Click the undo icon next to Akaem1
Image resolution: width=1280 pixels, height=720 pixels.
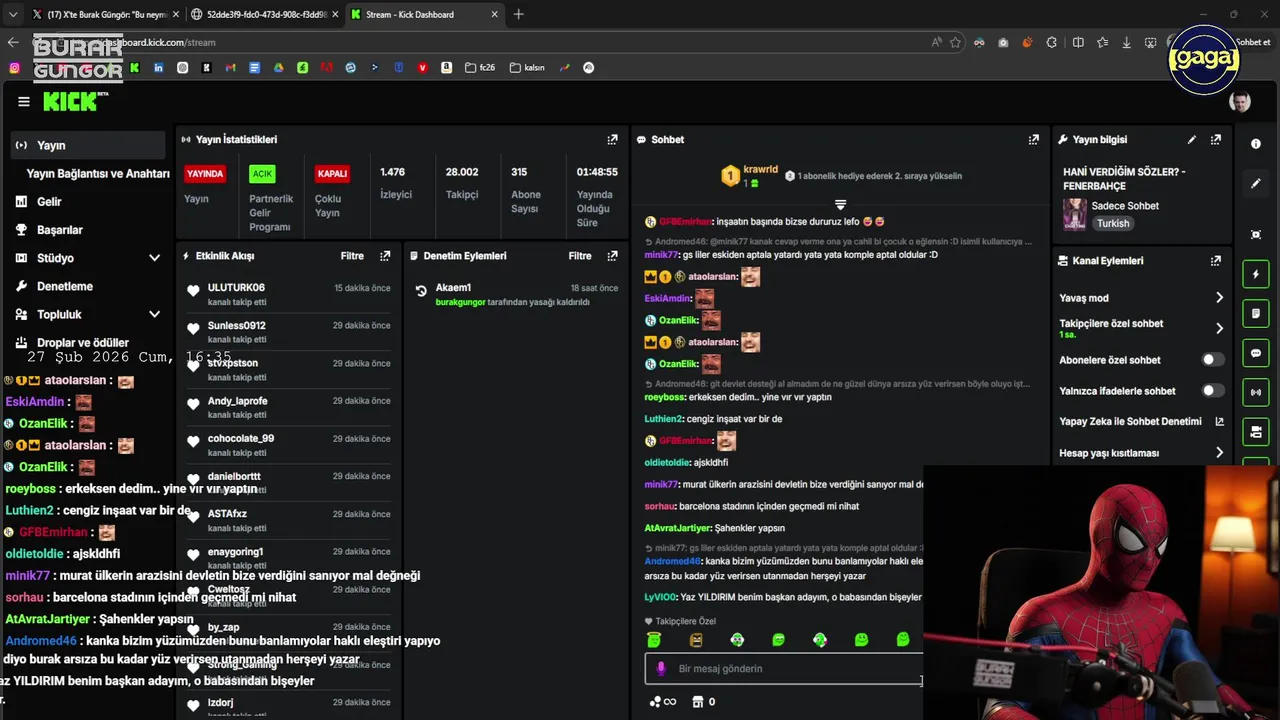[x=421, y=292]
